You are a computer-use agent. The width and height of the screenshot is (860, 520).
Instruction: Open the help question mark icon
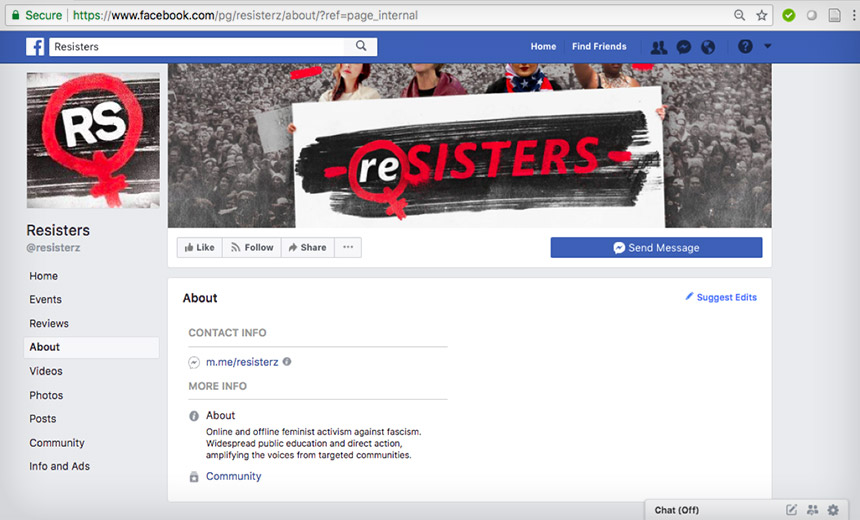[x=745, y=47]
